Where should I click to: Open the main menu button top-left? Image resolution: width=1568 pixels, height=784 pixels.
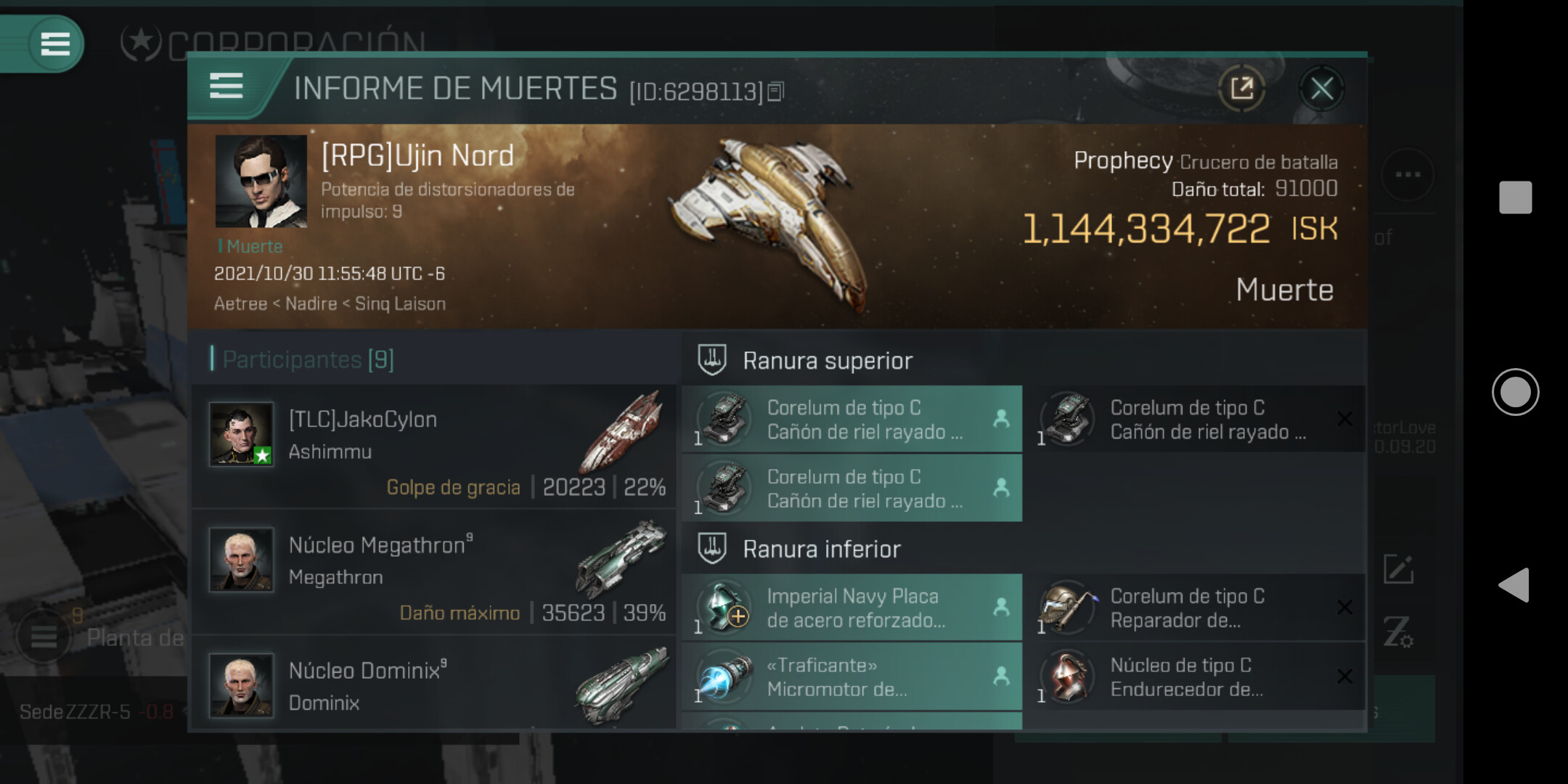point(55,44)
